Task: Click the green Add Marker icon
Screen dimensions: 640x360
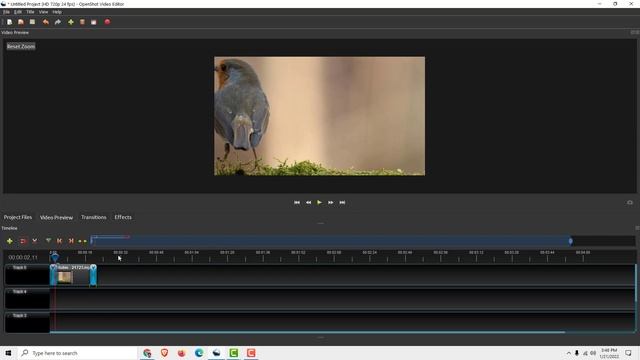Action: pos(49,241)
